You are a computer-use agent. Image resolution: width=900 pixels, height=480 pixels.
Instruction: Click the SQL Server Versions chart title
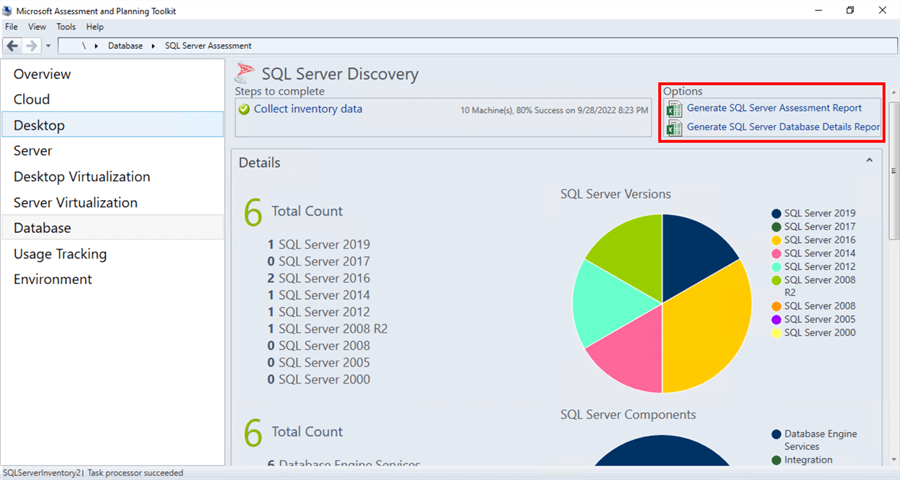point(615,194)
